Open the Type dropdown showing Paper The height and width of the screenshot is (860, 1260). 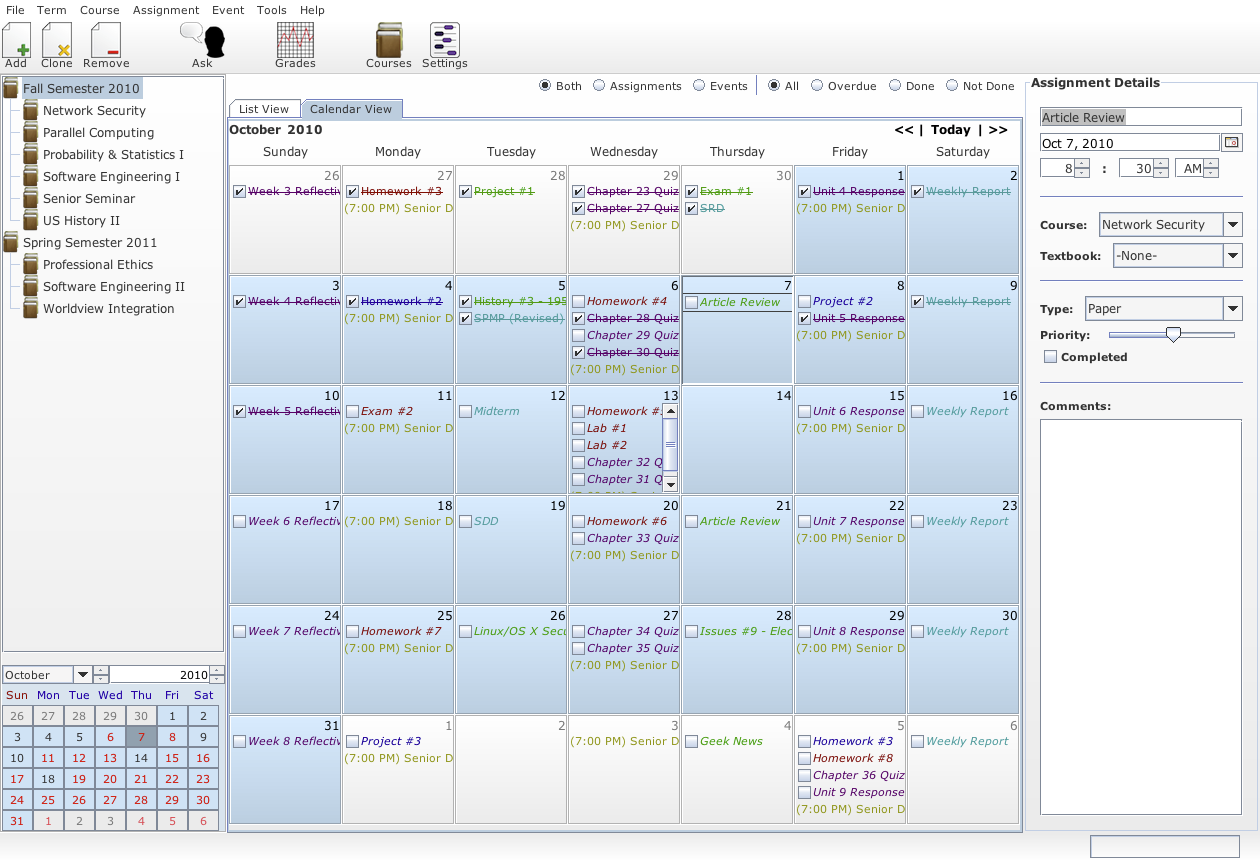point(1233,309)
